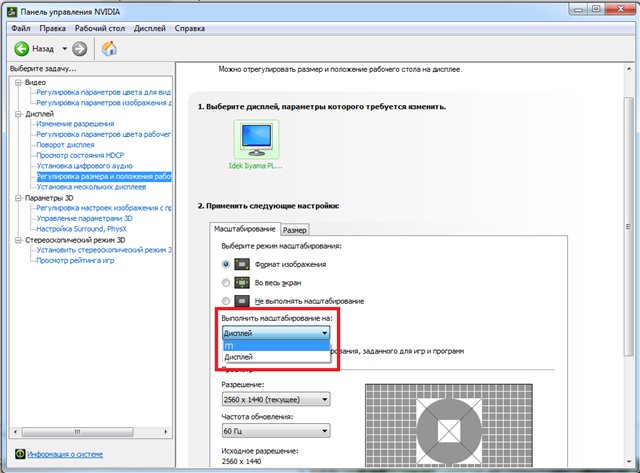Open 'Информация о системе' link

(65, 454)
